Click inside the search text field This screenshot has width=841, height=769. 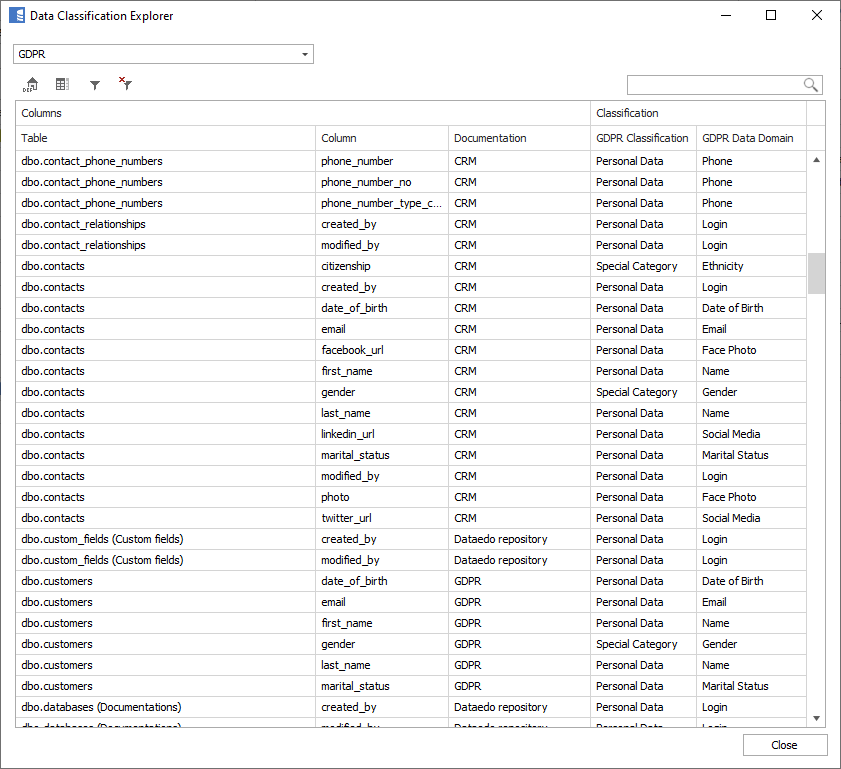pos(714,85)
